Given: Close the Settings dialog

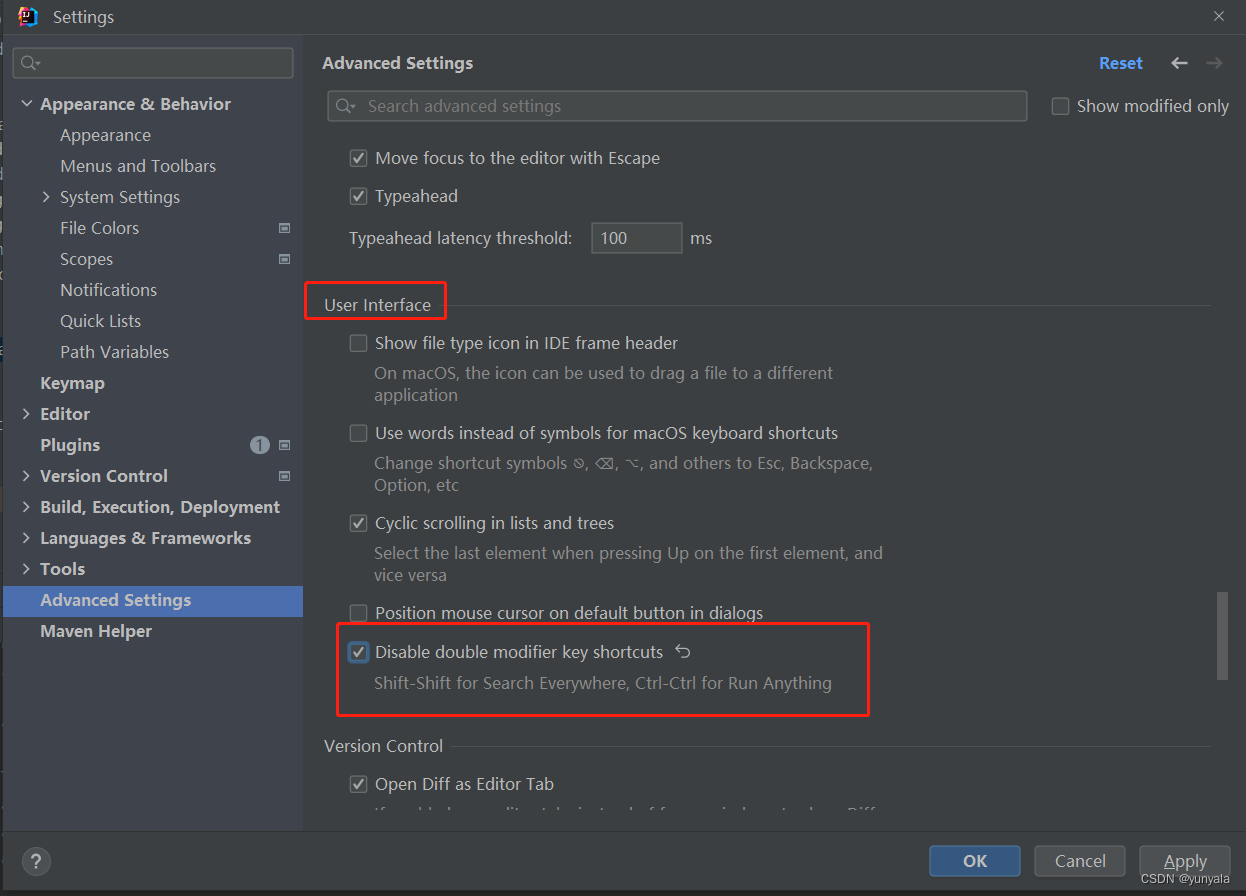Looking at the screenshot, I should pyautogui.click(x=1219, y=16).
